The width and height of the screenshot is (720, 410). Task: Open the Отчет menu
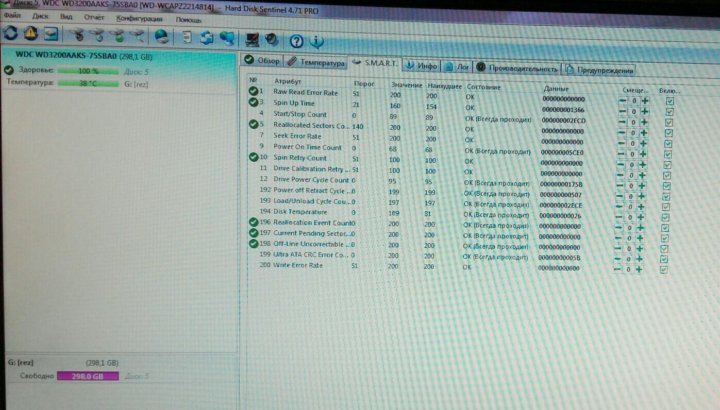[94, 17]
